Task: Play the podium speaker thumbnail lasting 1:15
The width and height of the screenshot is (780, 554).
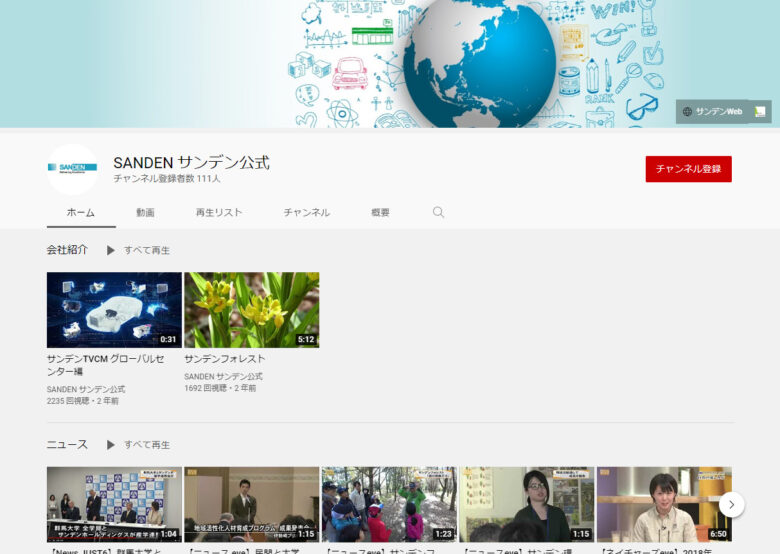Action: pyautogui.click(x=252, y=504)
